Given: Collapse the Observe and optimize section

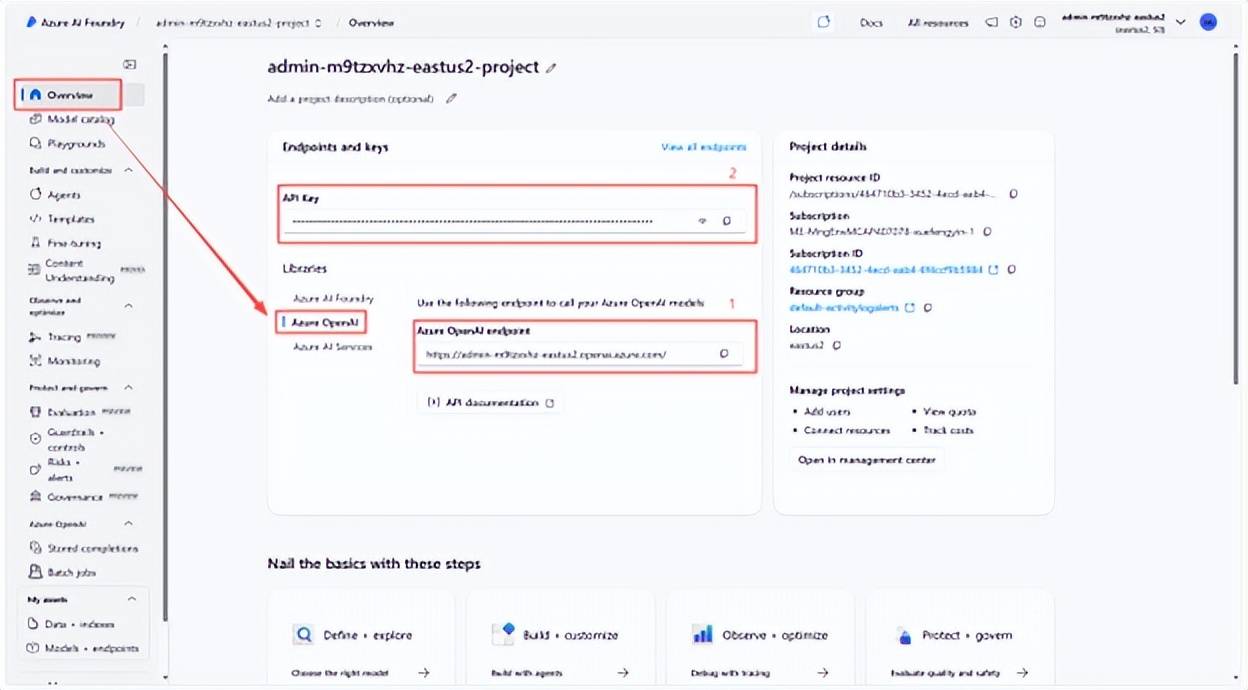Looking at the screenshot, I should coord(128,306).
